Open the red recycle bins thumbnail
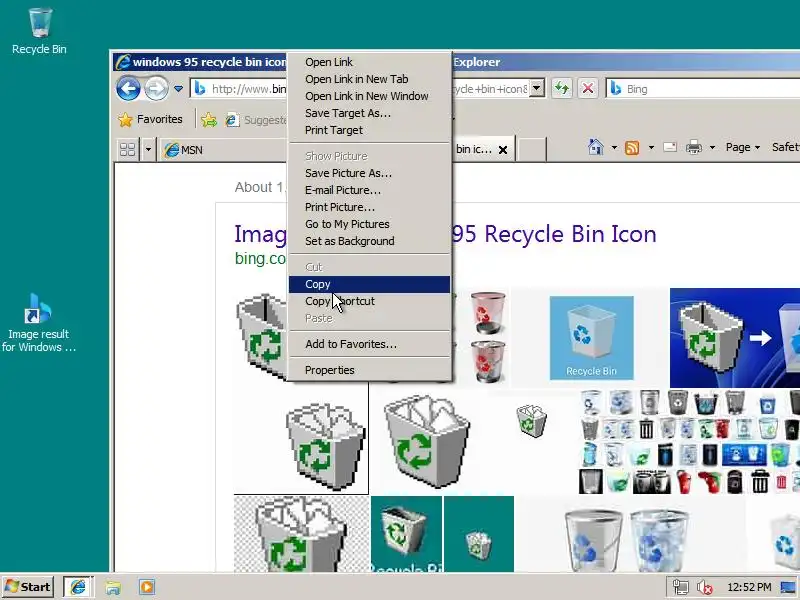800x600 pixels. pyautogui.click(x=488, y=337)
